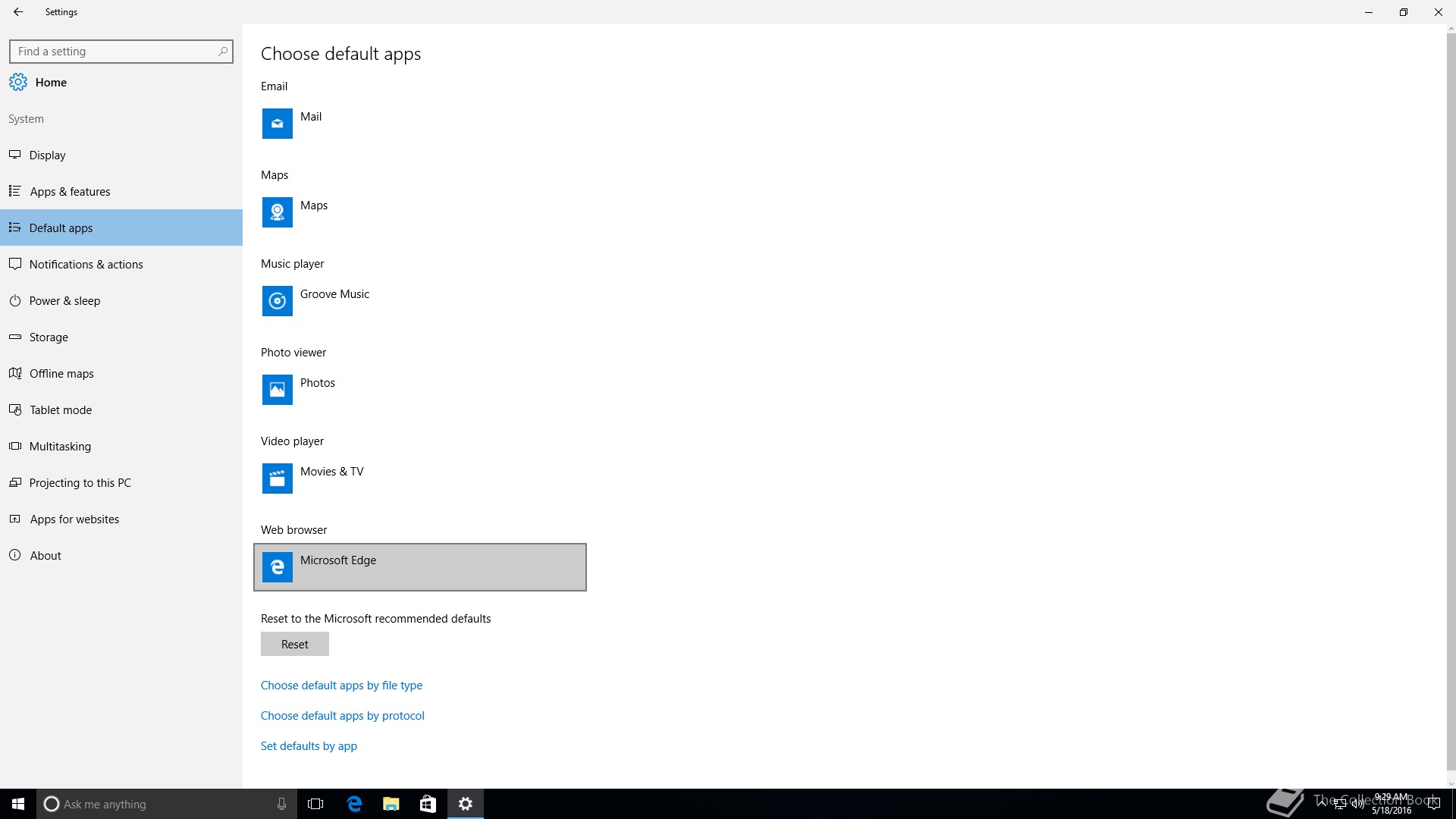This screenshot has width=1456, height=819.
Task: Click the Microsoft Edge app icon
Action: (x=278, y=567)
